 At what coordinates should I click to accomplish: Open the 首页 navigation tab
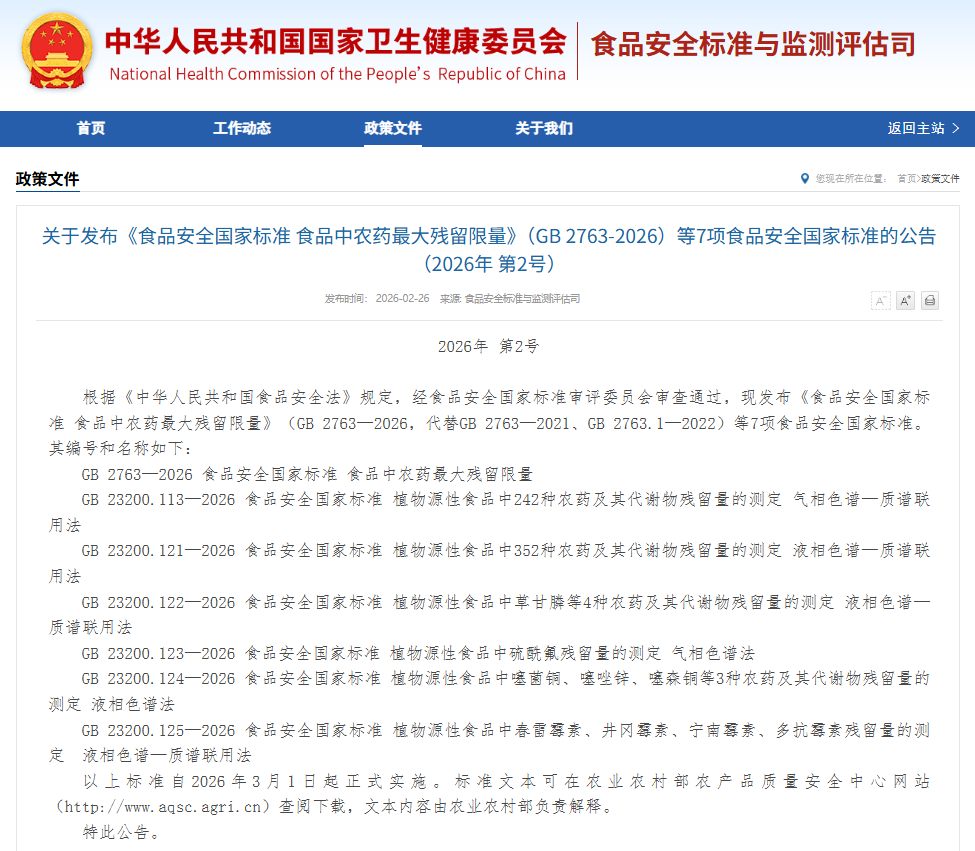click(x=91, y=128)
